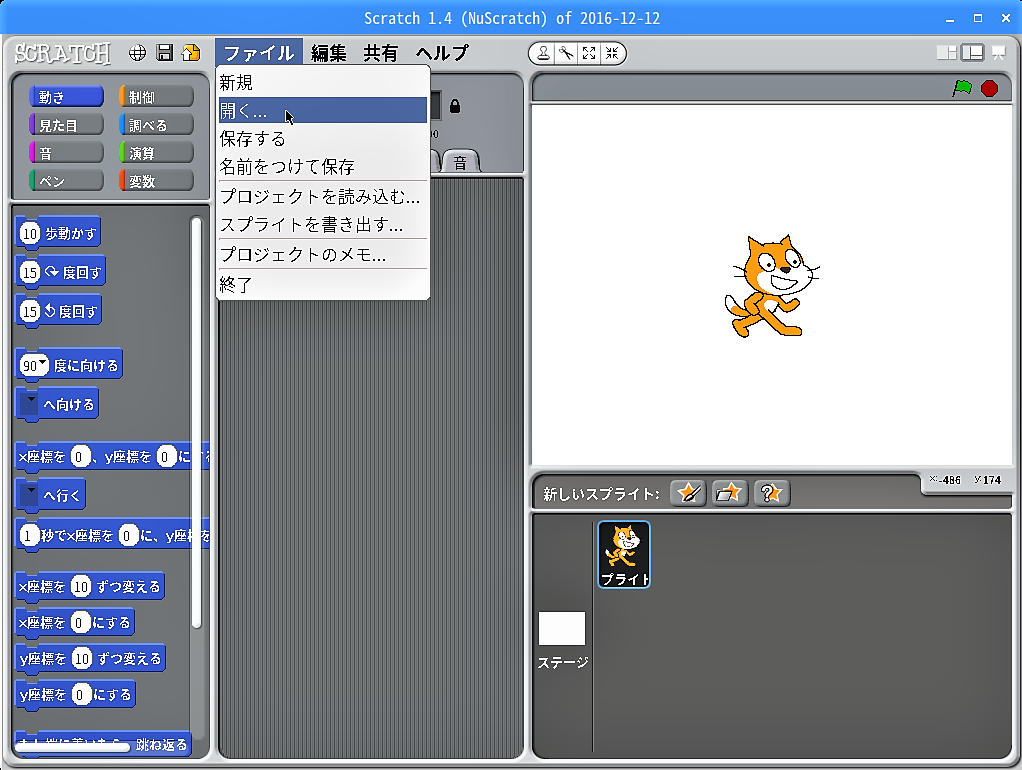Select the cat sprite thumbnail
The width and height of the screenshot is (1022, 770).
624,554
